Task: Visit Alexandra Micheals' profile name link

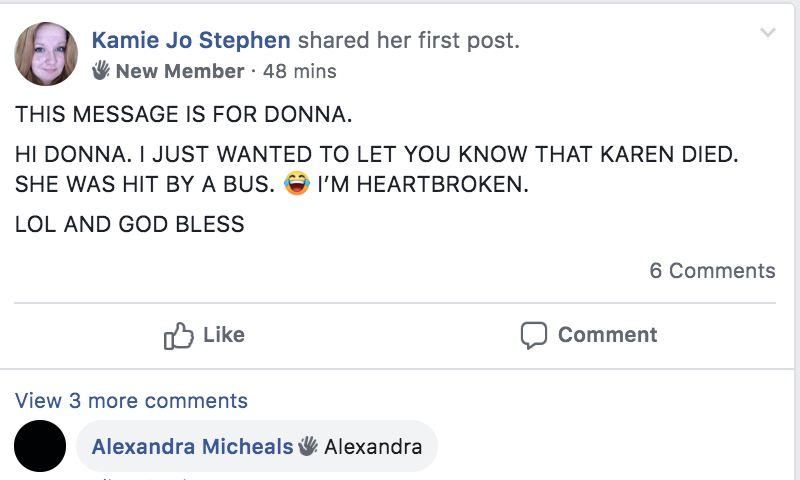Action: pyautogui.click(x=192, y=446)
